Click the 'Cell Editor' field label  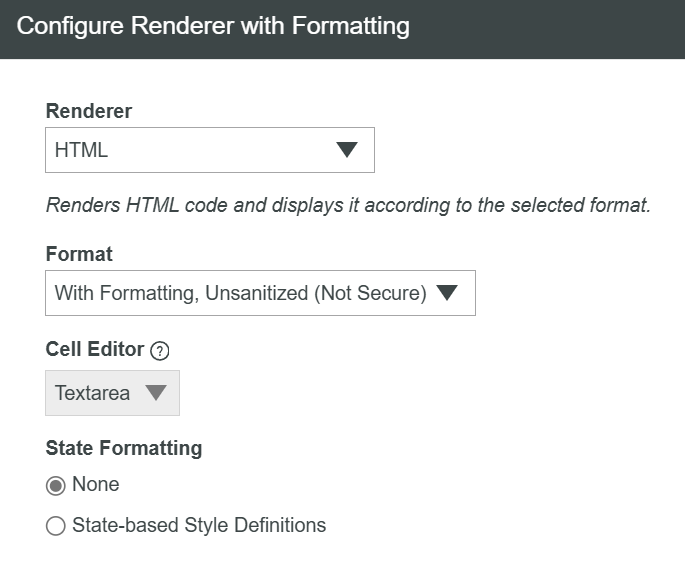click(x=95, y=350)
